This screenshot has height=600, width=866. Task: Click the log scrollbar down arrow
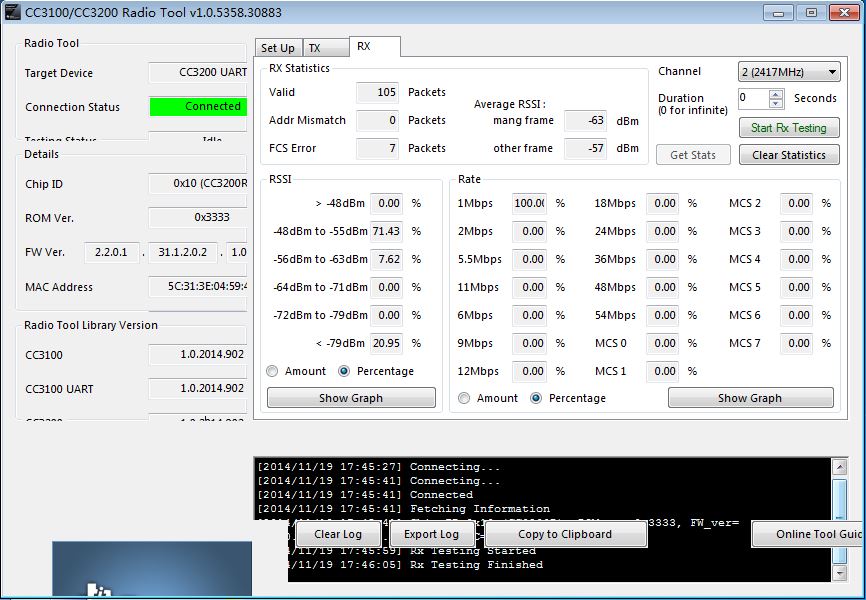click(839, 573)
